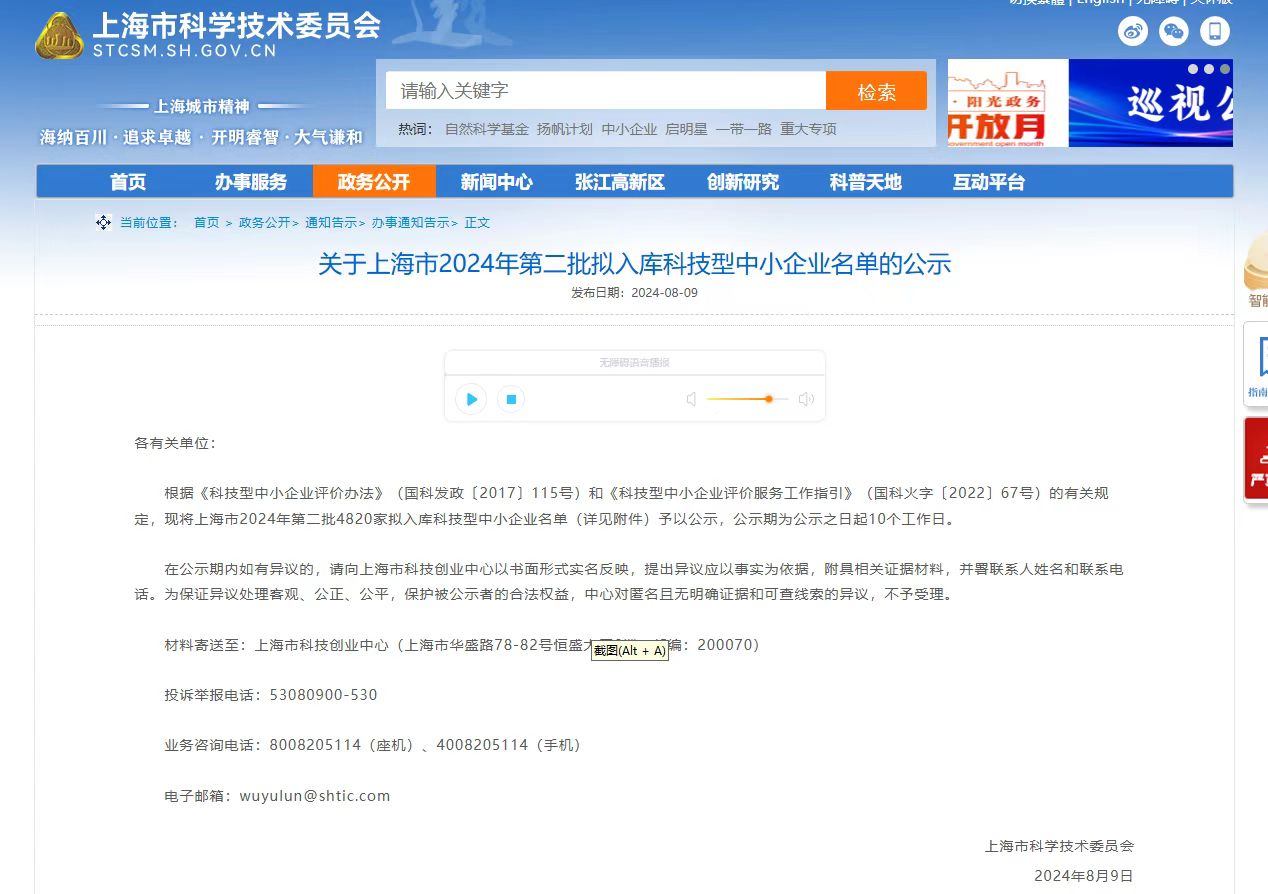This screenshot has height=894, width=1268.
Task: Click the mobile phone version icon
Action: pos(1215,31)
